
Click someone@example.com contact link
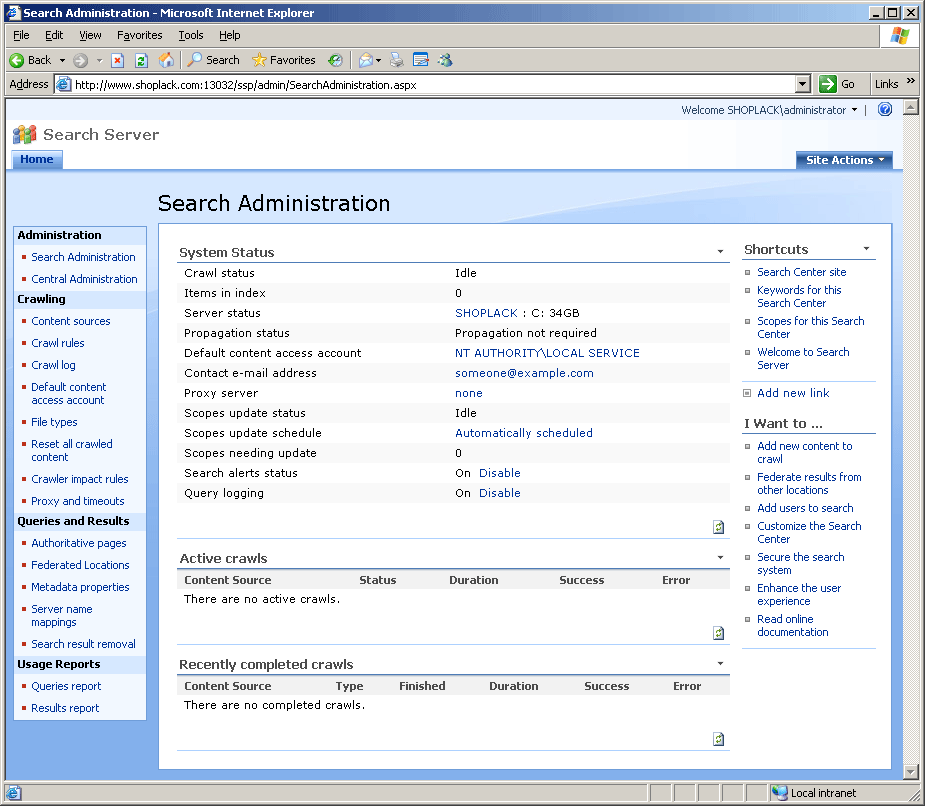[x=524, y=373]
